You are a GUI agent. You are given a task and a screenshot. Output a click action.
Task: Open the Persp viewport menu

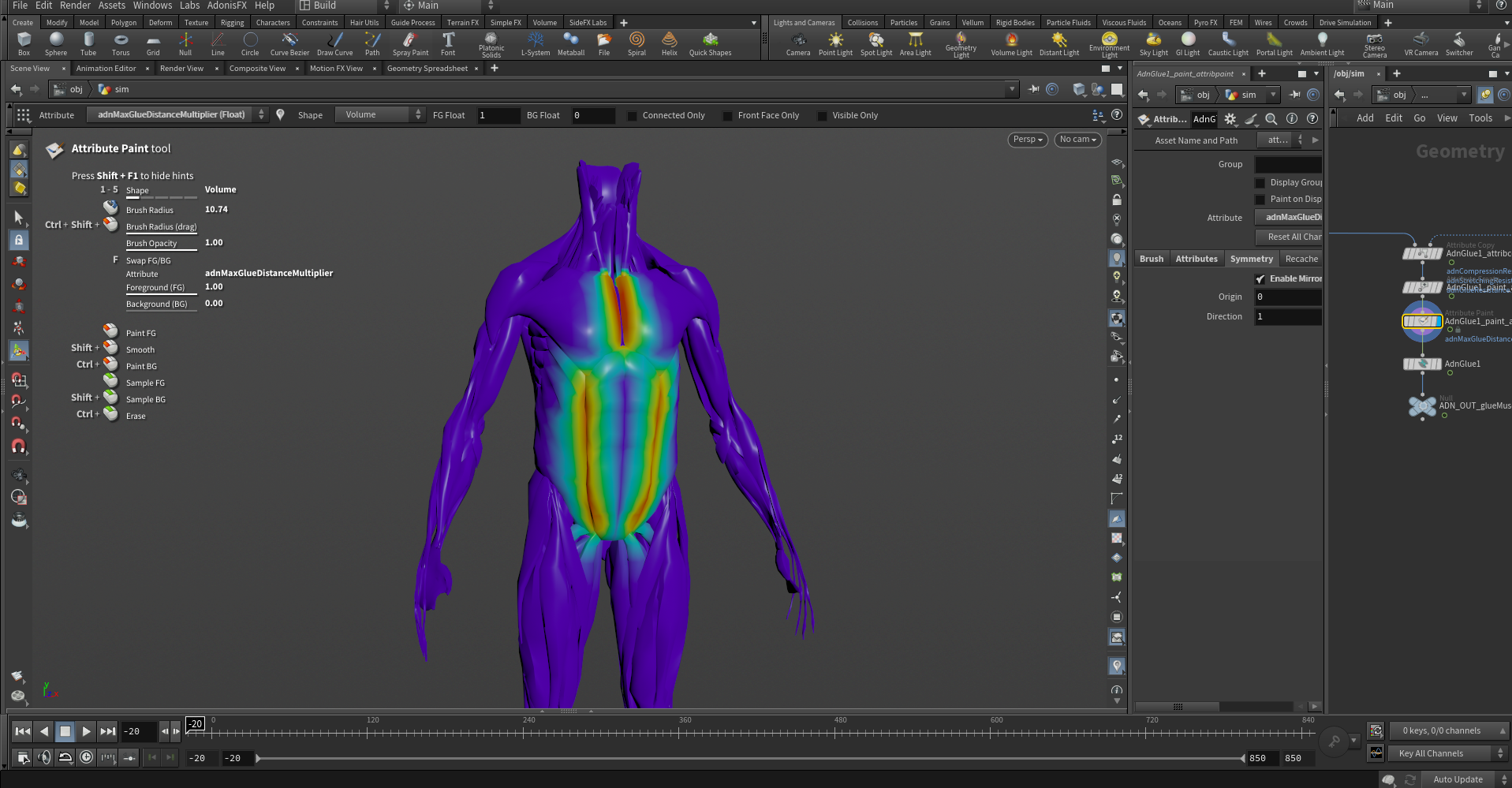click(1027, 140)
